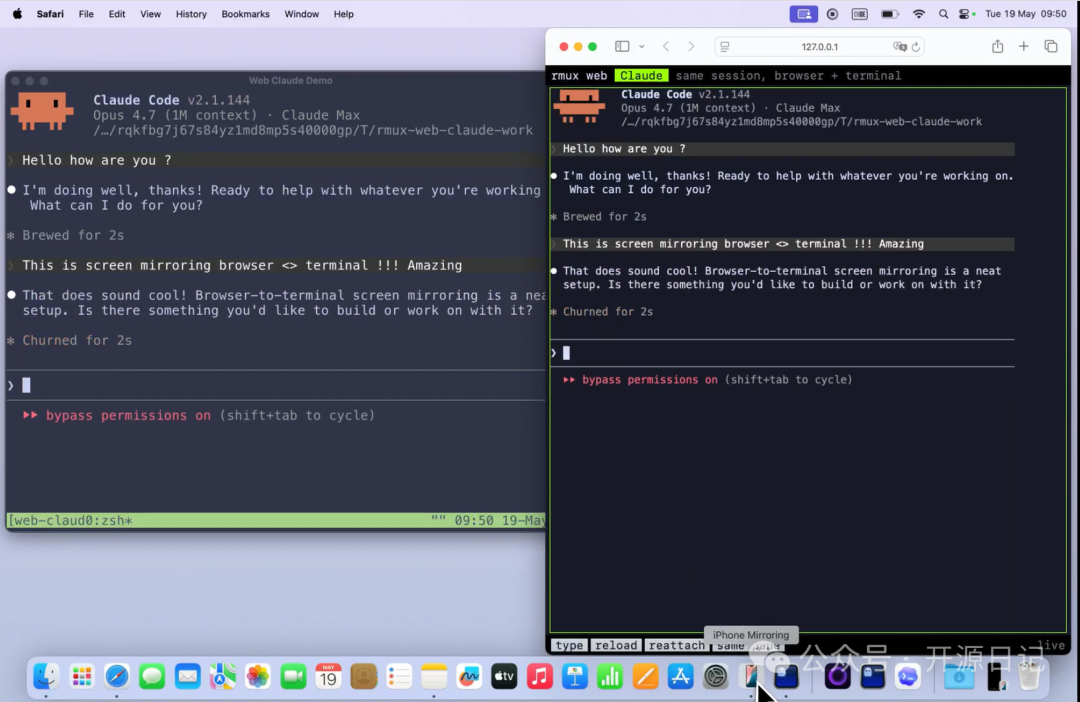The width and height of the screenshot is (1080, 702).
Task: Open Finder from the Dock
Action: [x=46, y=677]
